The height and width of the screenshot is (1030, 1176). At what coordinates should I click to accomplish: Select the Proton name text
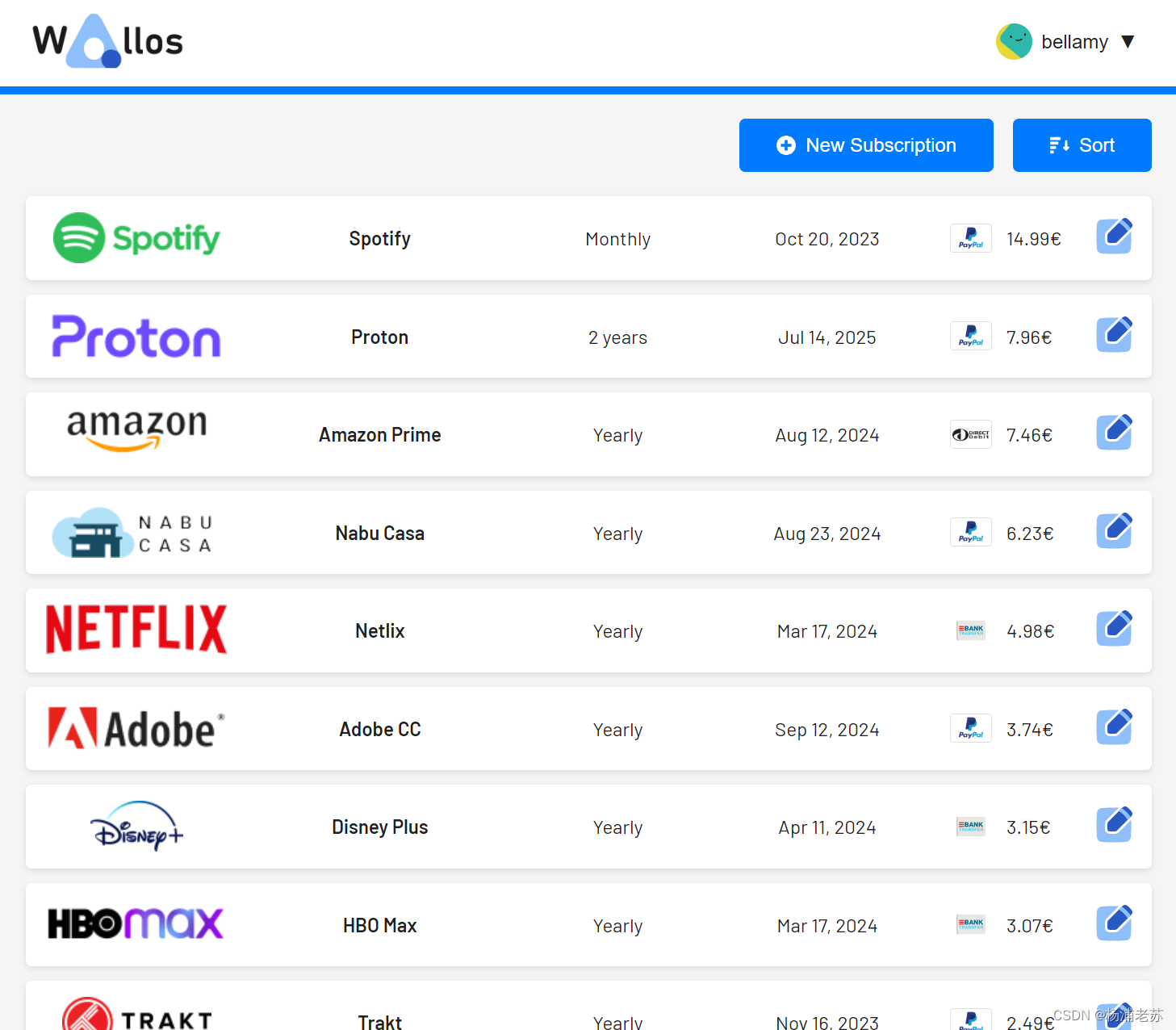[x=380, y=337]
